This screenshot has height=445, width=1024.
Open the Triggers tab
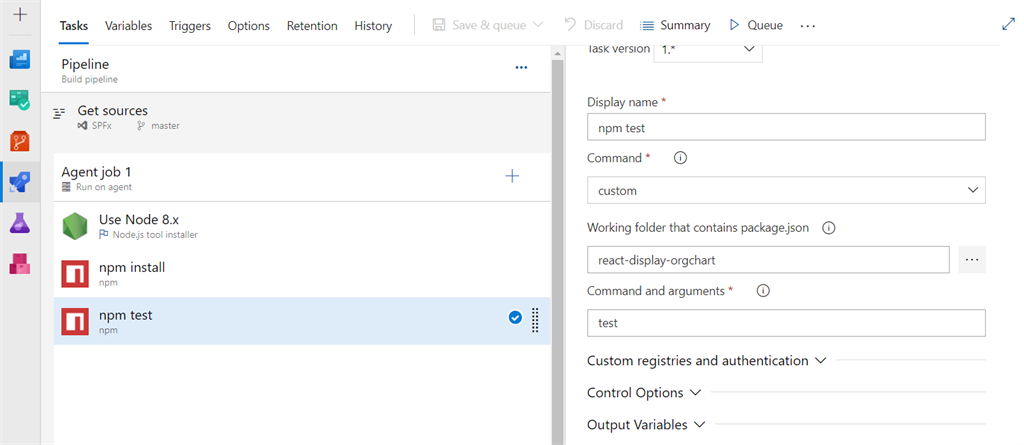[x=190, y=25]
